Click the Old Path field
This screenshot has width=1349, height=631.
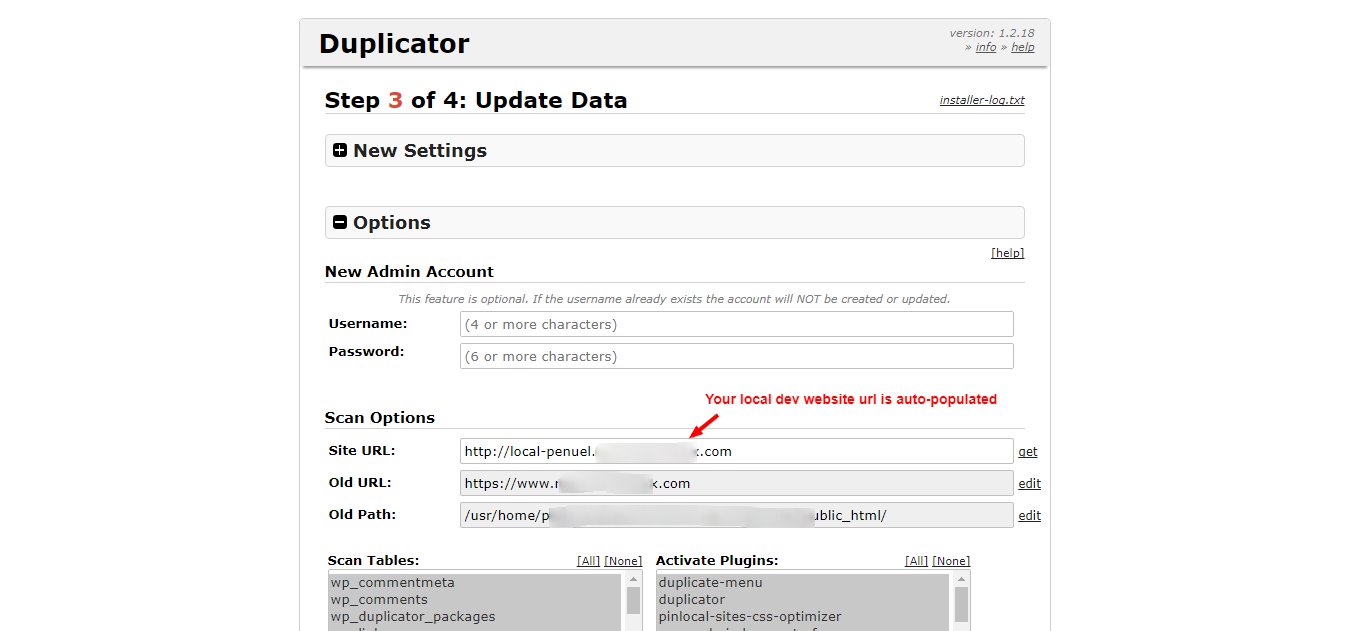pyautogui.click(x=736, y=515)
